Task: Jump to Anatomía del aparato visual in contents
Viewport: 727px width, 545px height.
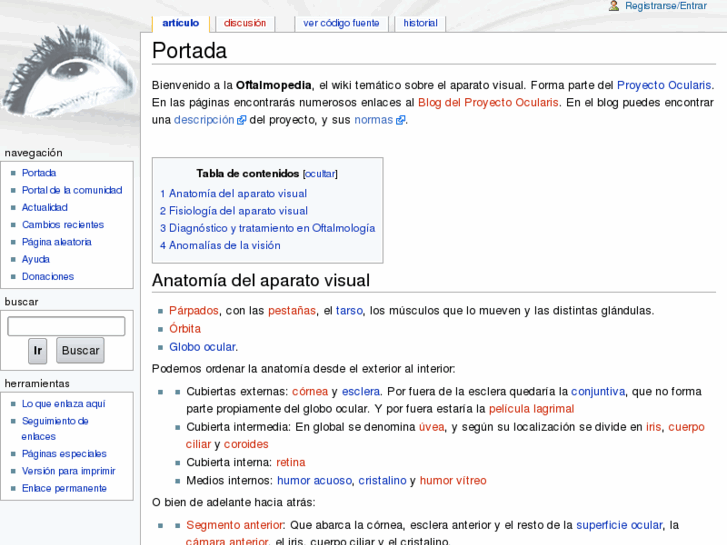Action: (x=233, y=193)
